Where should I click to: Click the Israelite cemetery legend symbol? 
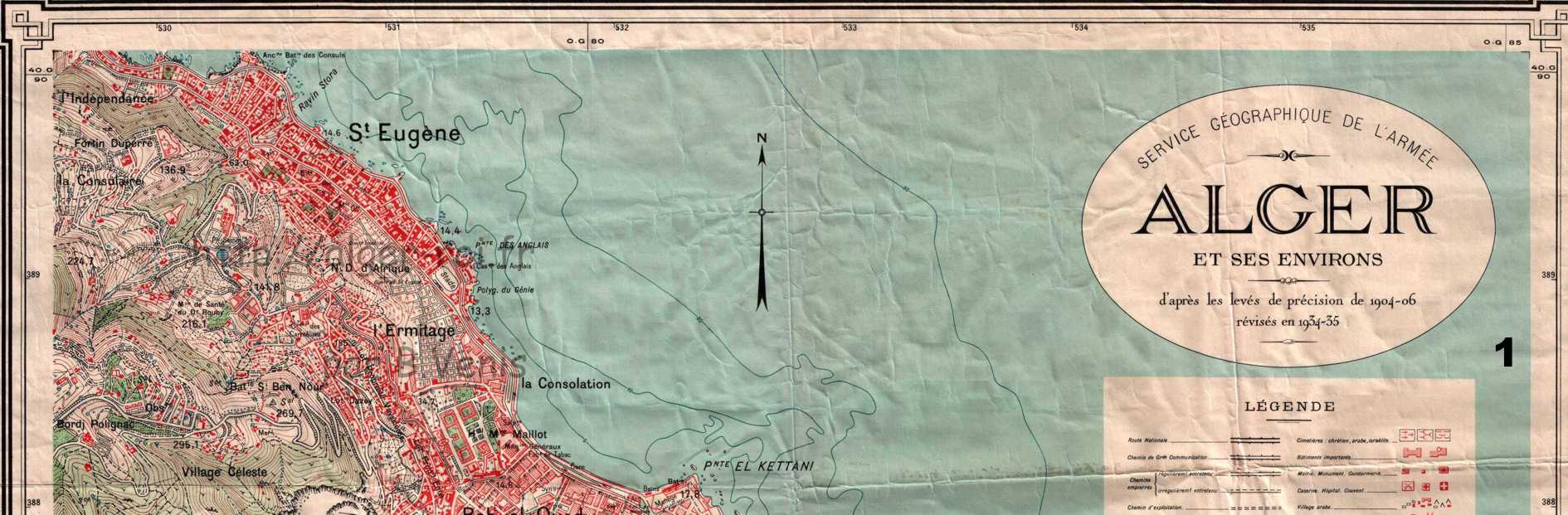(x=1443, y=435)
